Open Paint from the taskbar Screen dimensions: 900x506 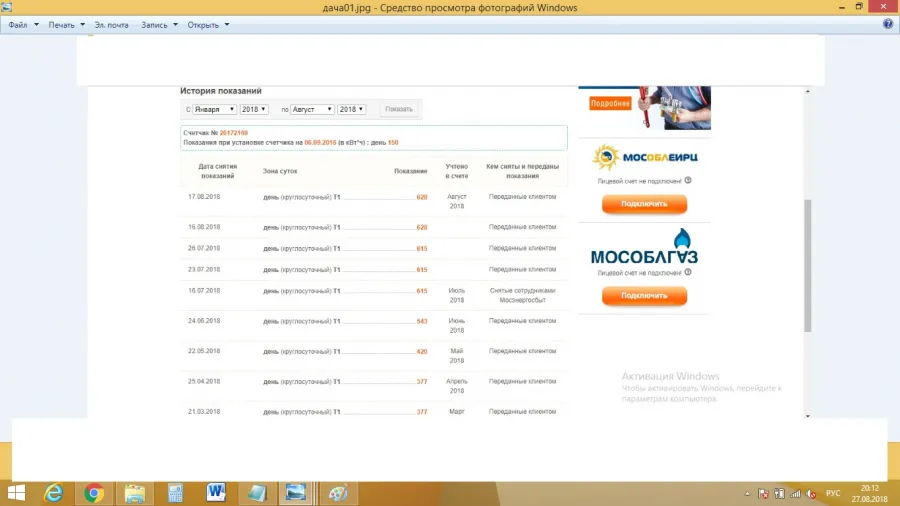[x=338, y=493]
